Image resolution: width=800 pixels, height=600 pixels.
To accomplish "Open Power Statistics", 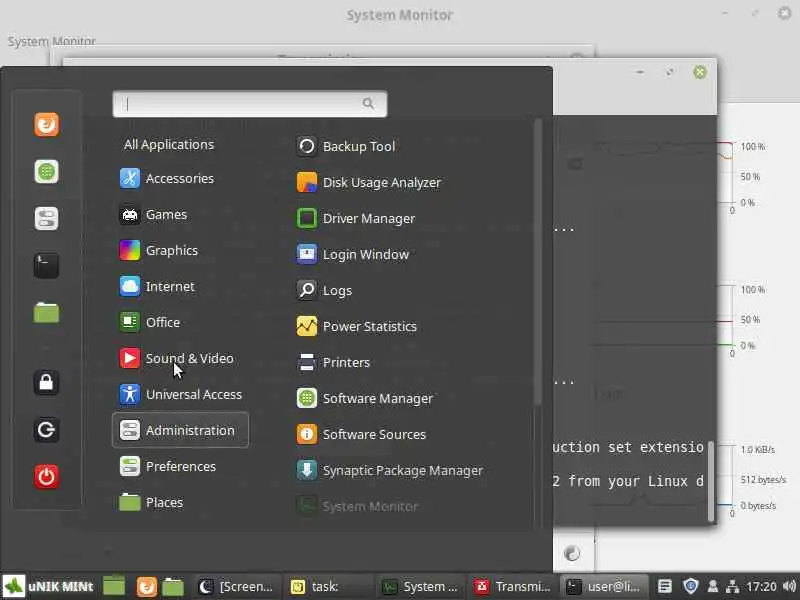I will tap(357, 326).
